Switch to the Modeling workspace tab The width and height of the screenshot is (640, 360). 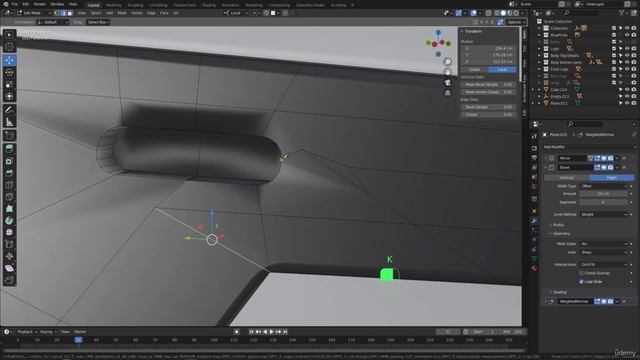pyautogui.click(x=113, y=5)
